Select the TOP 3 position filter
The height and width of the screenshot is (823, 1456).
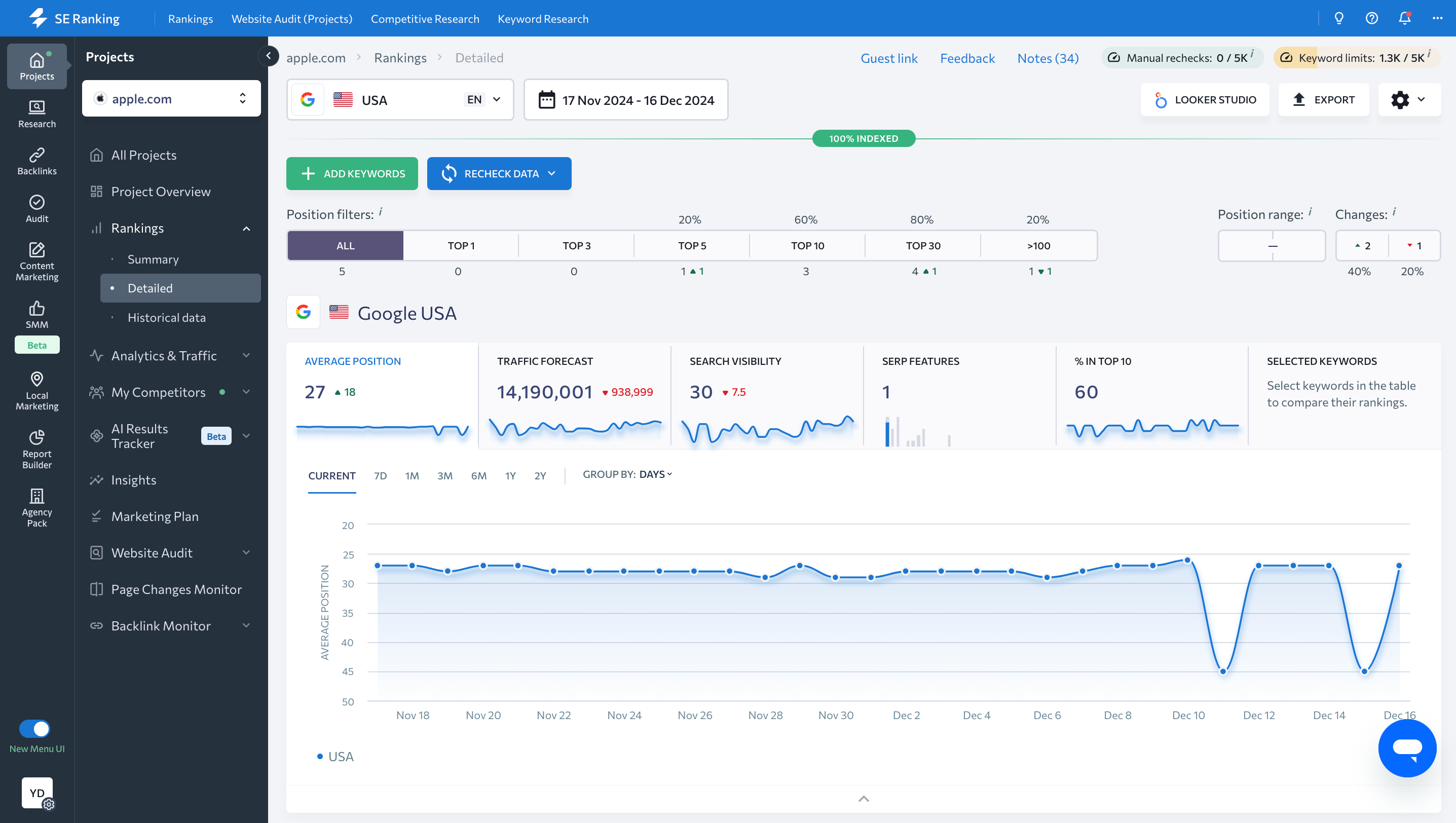(576, 245)
